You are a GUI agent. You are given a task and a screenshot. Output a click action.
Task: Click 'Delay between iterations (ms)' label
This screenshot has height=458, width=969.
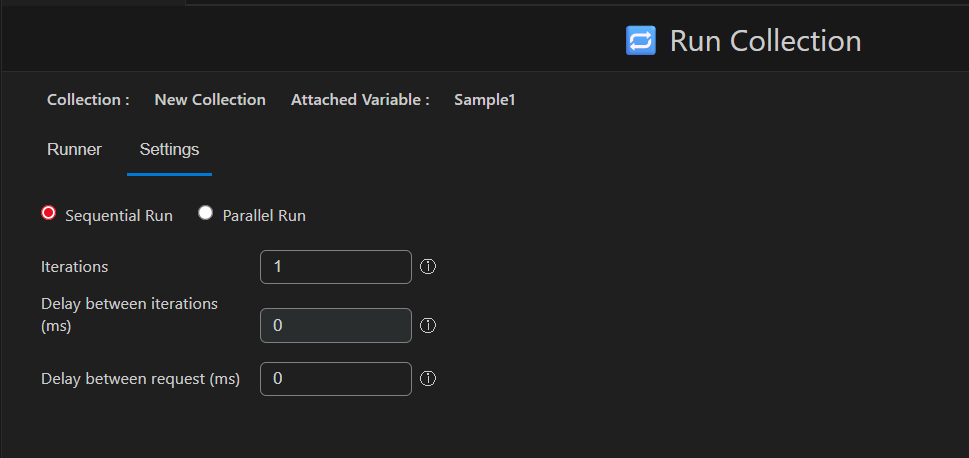coord(129,315)
